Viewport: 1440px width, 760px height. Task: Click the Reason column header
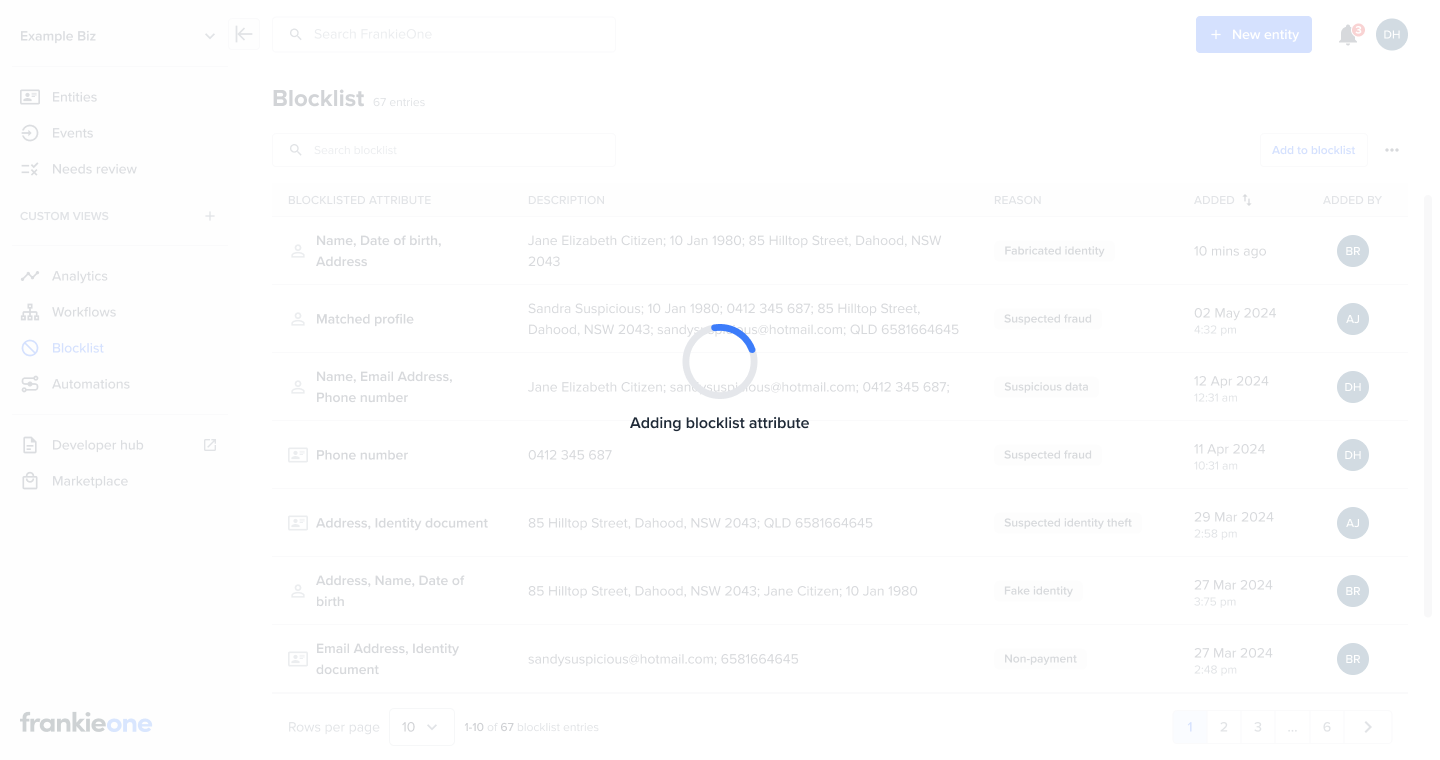click(x=1017, y=200)
